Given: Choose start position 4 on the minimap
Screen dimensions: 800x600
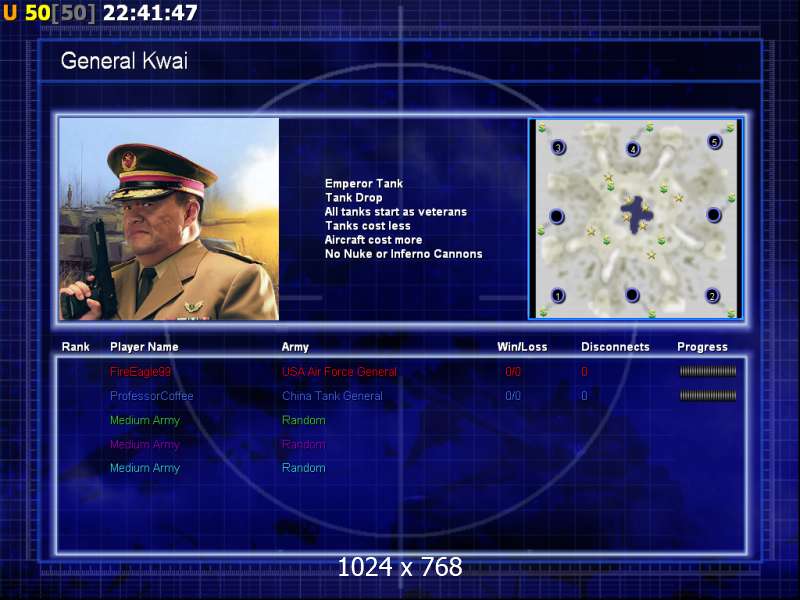Looking at the screenshot, I should 633,149.
